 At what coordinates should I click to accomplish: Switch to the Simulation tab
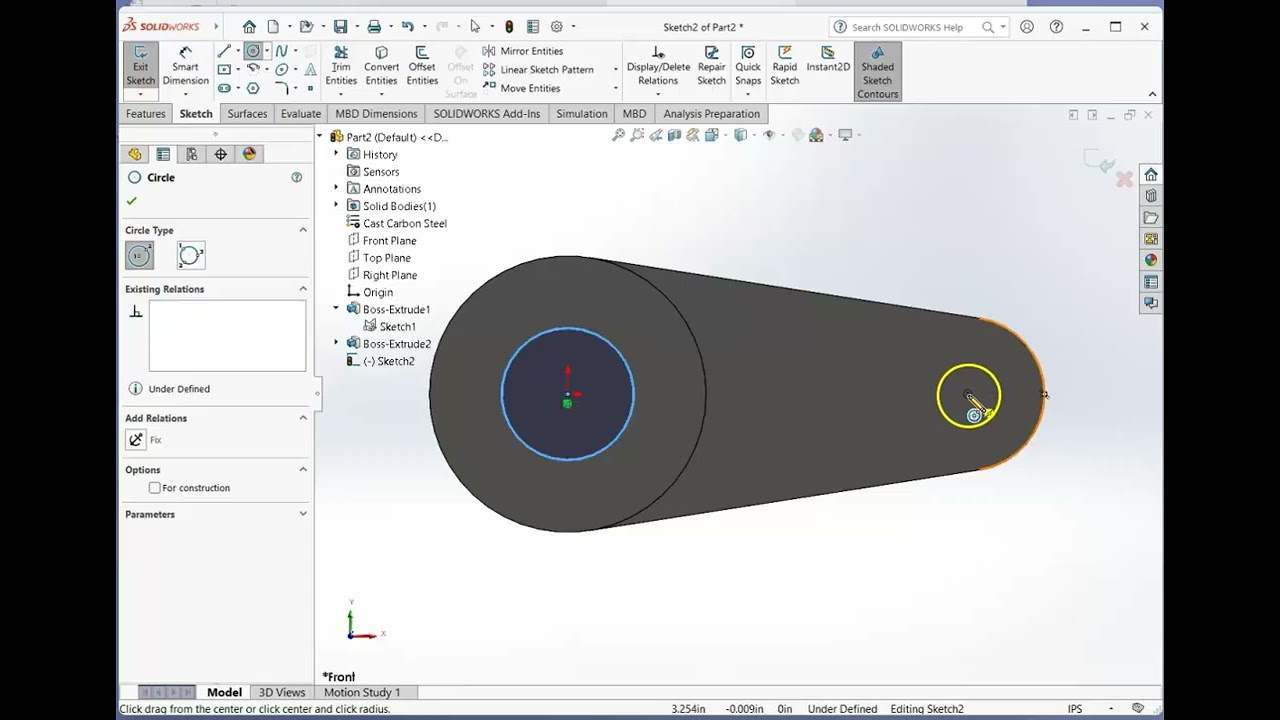582,114
